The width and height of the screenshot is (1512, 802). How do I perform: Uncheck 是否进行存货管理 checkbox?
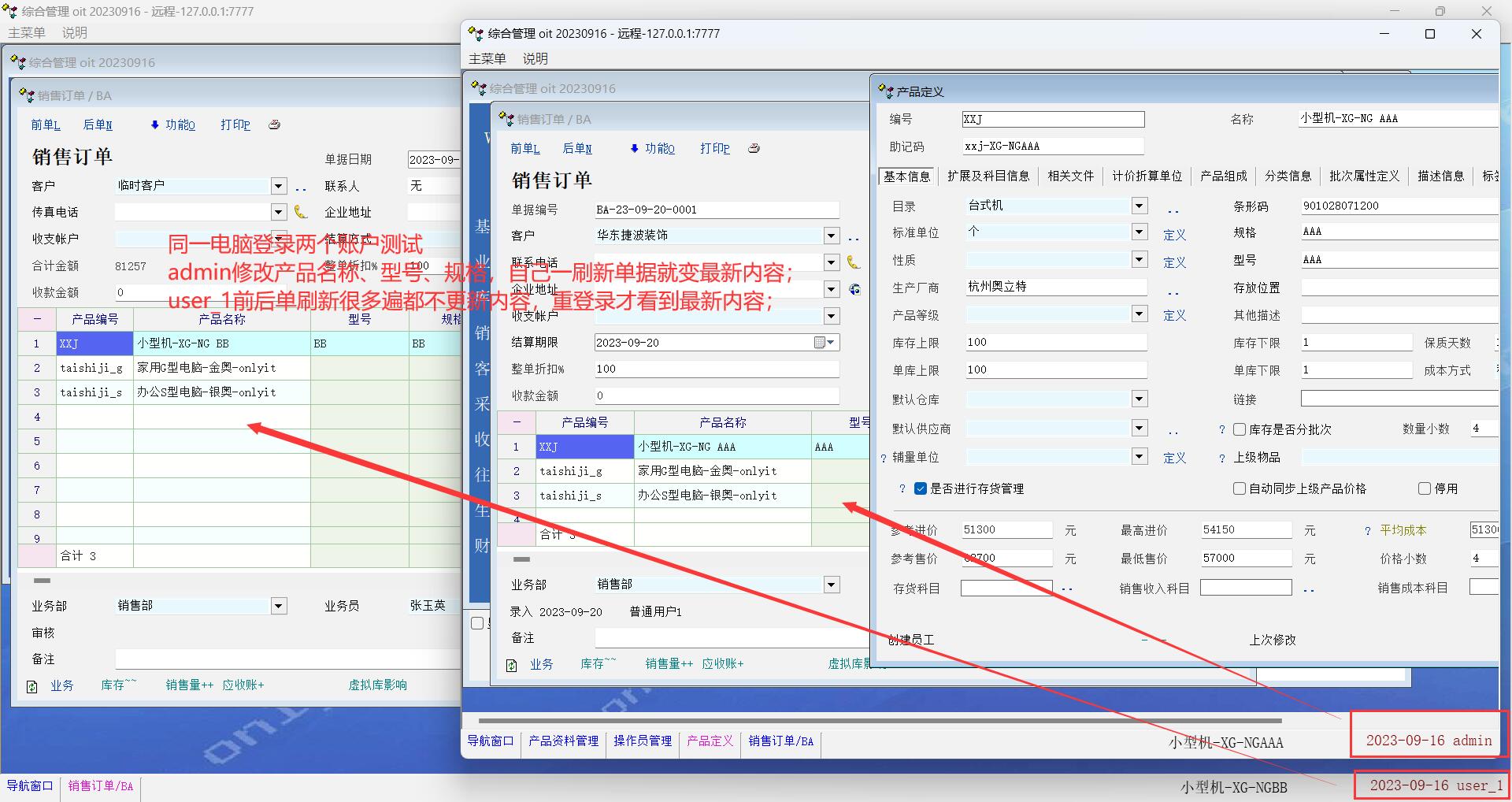coord(921,488)
